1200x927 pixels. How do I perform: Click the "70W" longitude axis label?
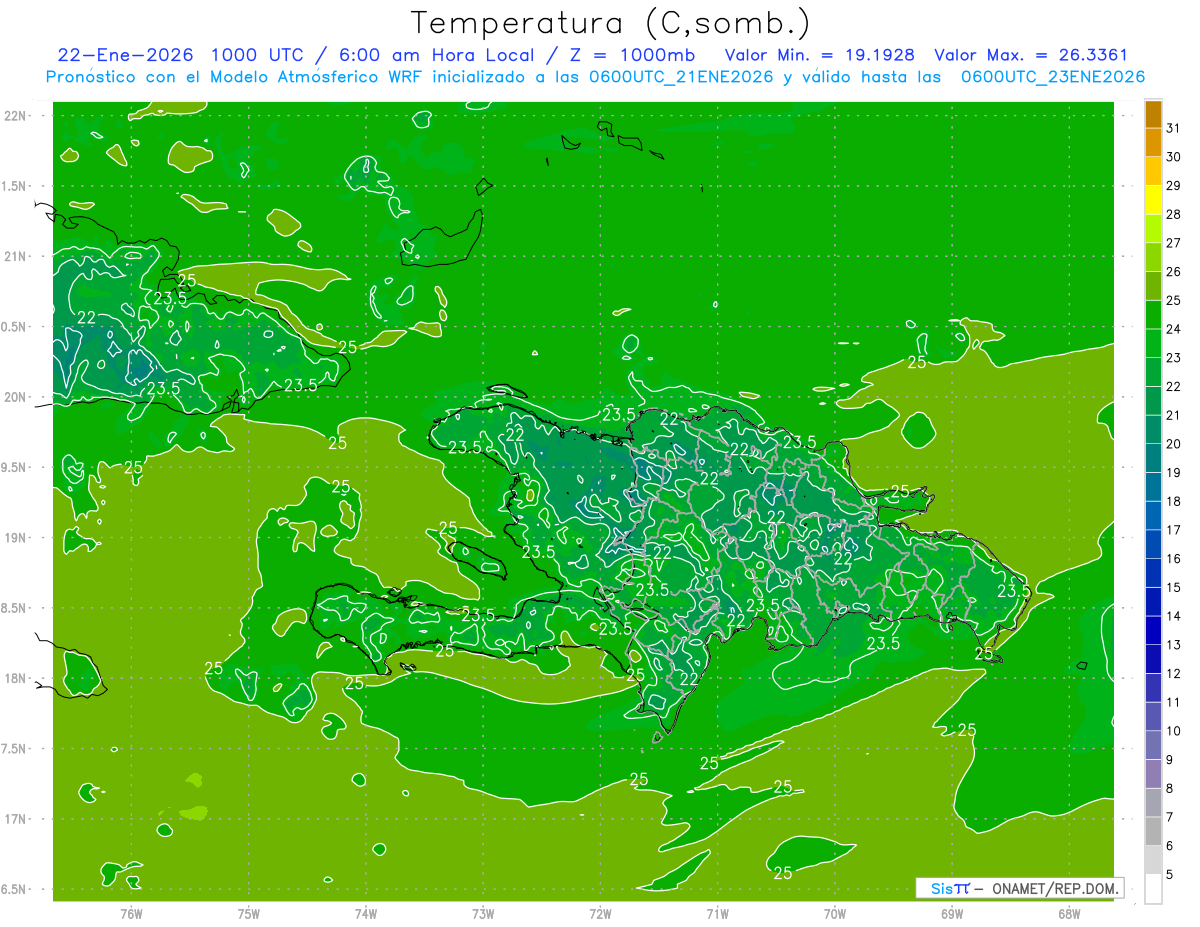point(835,913)
